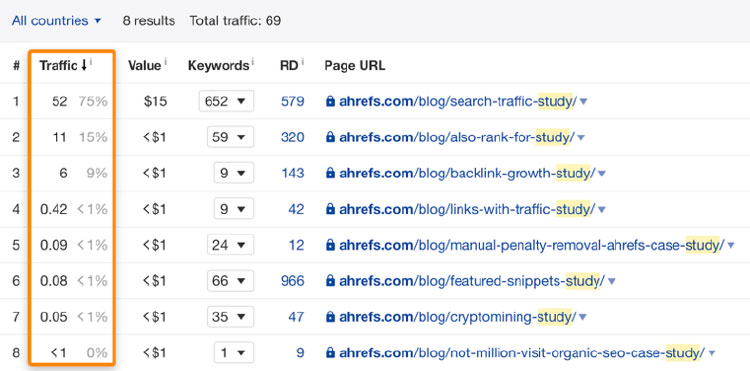Open the 59 keywords dropdown

point(231,137)
